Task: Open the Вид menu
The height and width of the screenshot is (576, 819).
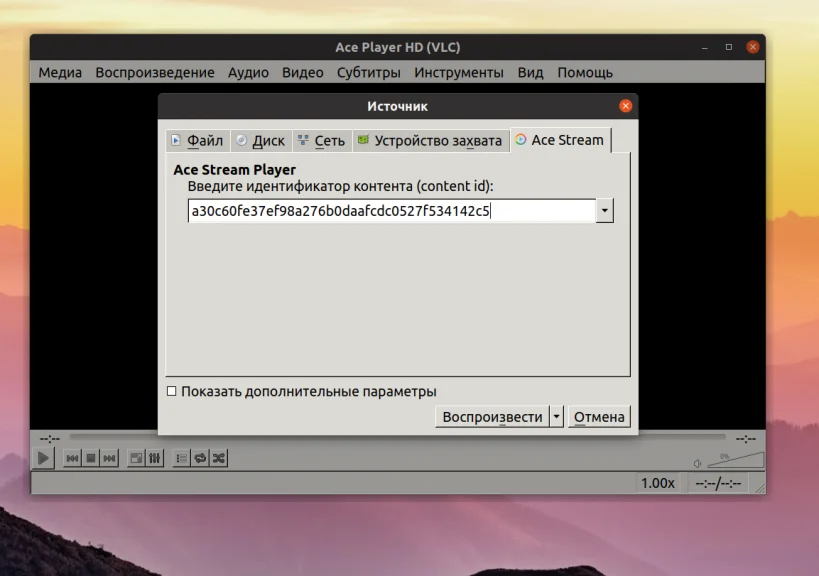Action: 530,72
